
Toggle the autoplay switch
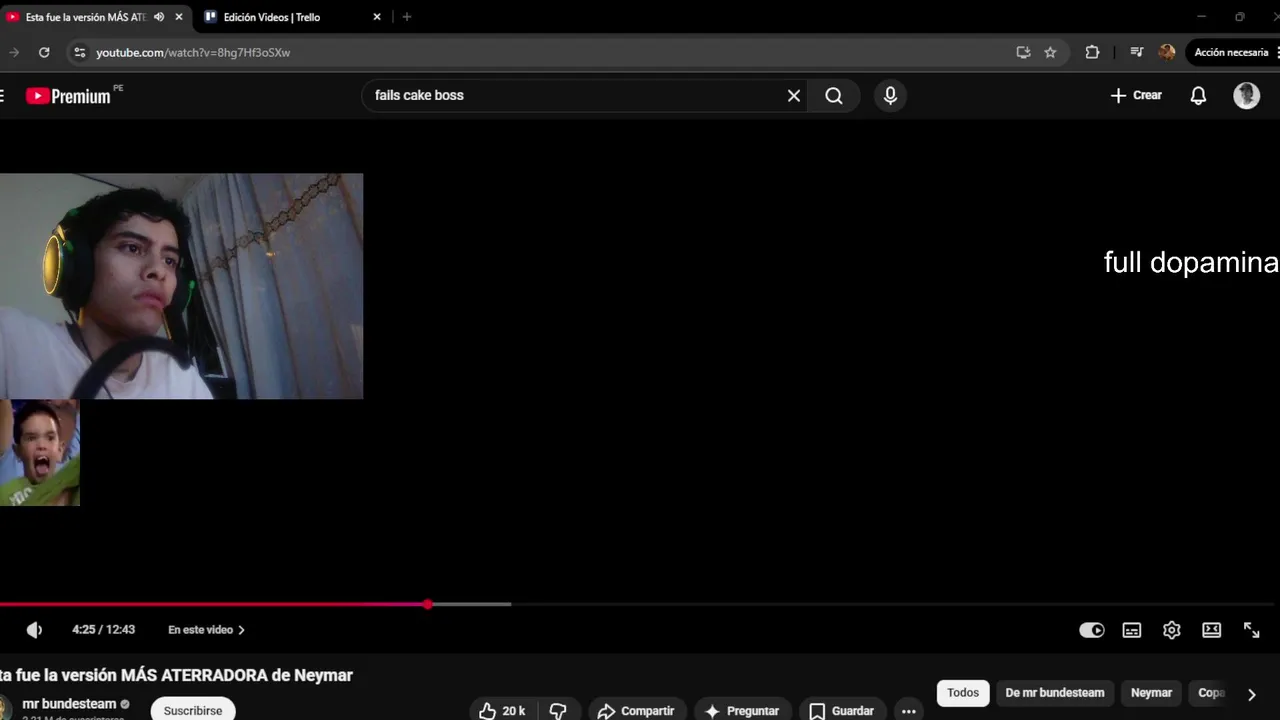[x=1092, y=630]
